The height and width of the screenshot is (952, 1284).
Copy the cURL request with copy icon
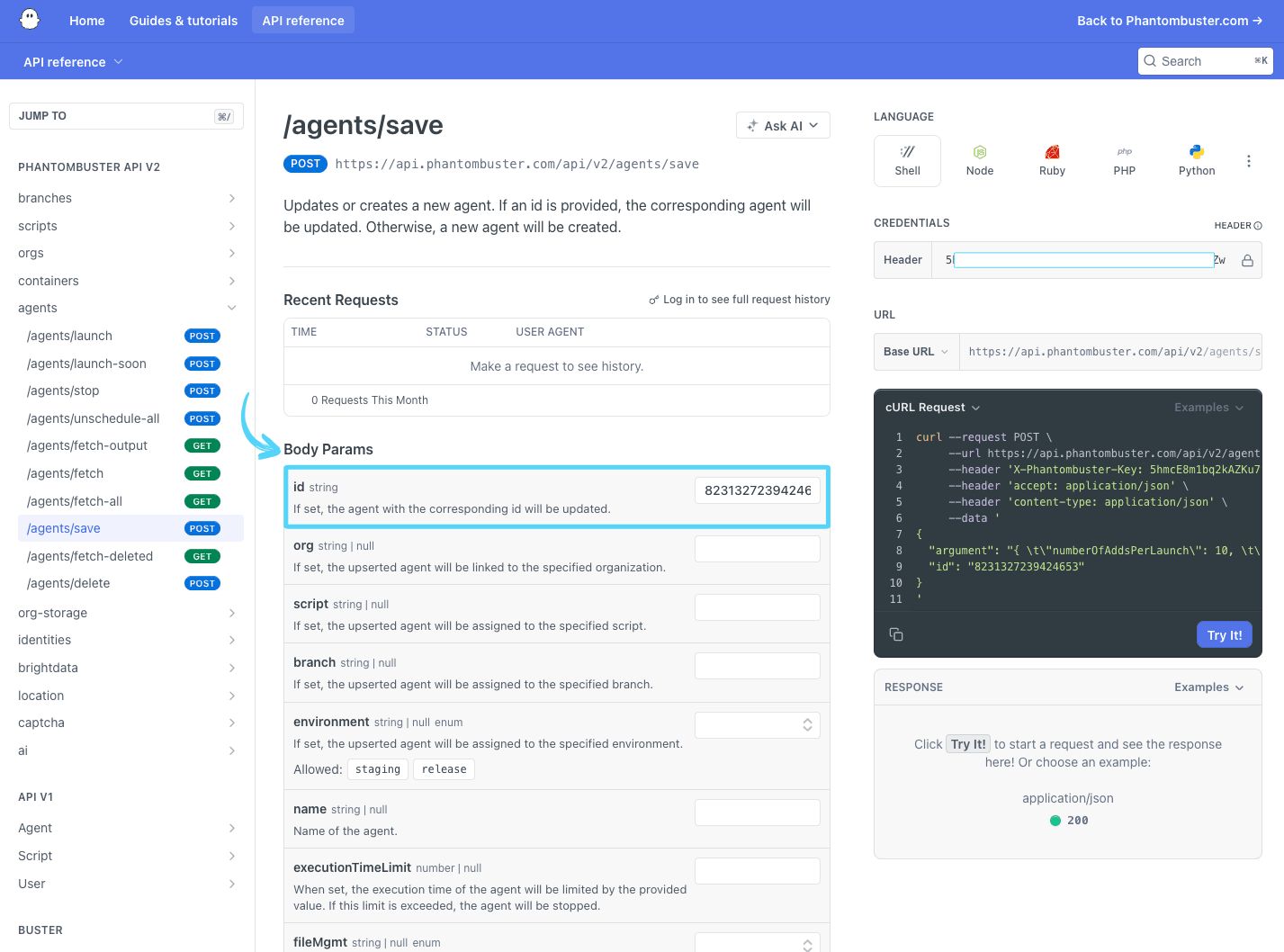point(896,634)
